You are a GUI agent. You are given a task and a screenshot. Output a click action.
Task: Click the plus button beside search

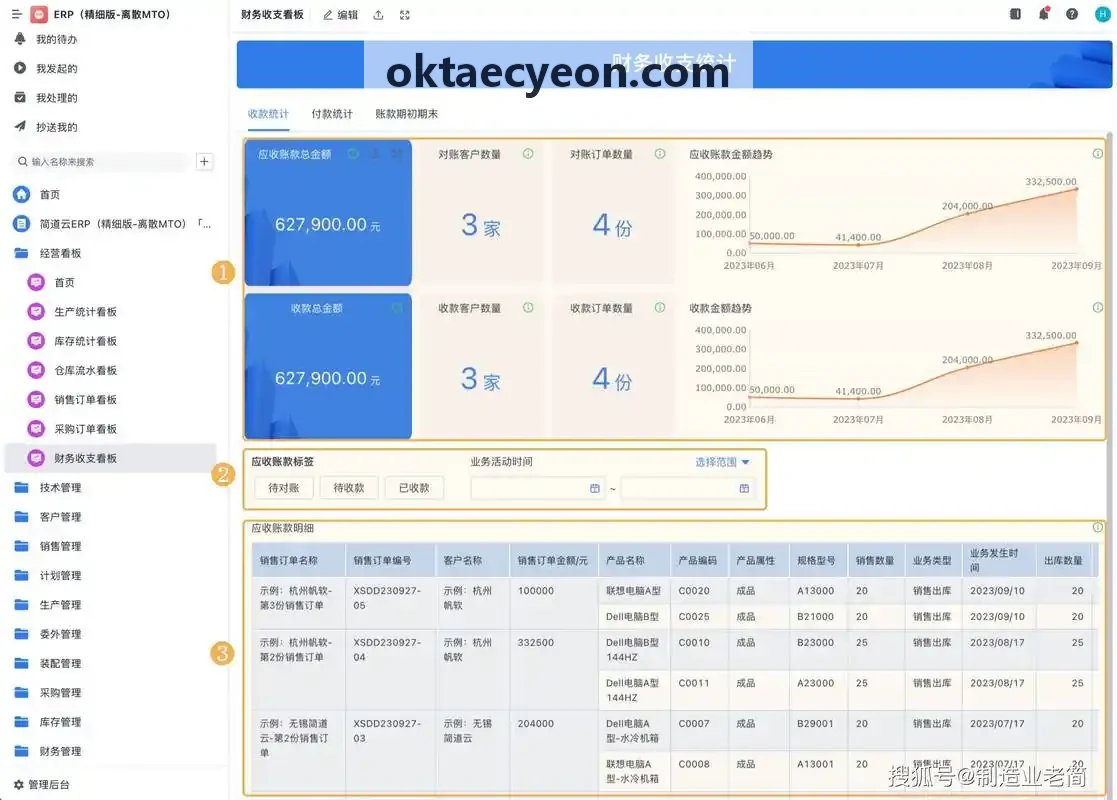[x=204, y=162]
